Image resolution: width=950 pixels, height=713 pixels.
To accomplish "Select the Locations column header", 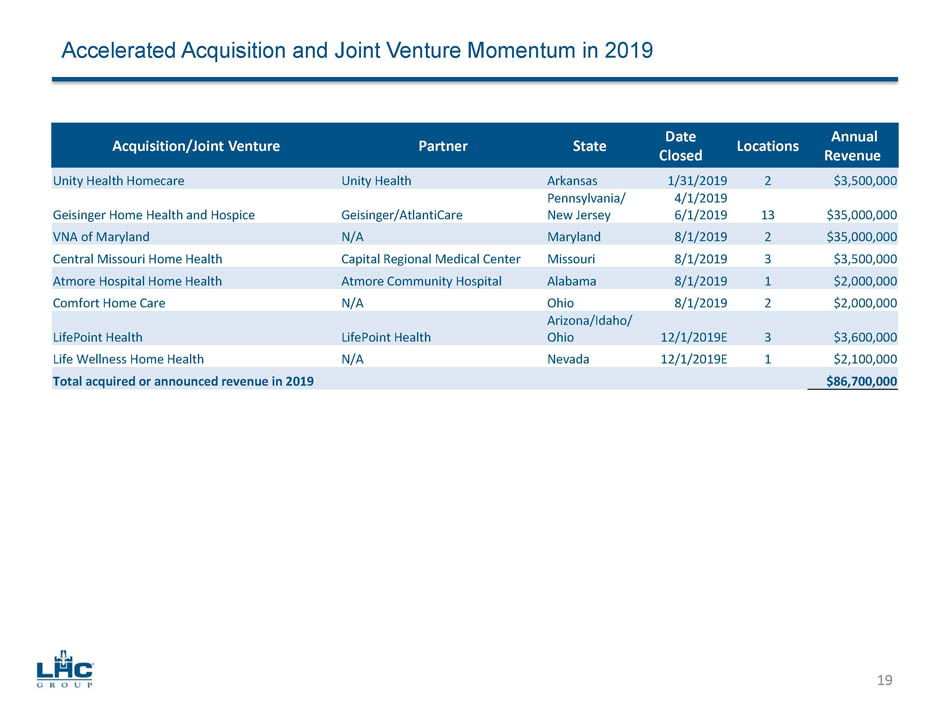I will (x=767, y=146).
